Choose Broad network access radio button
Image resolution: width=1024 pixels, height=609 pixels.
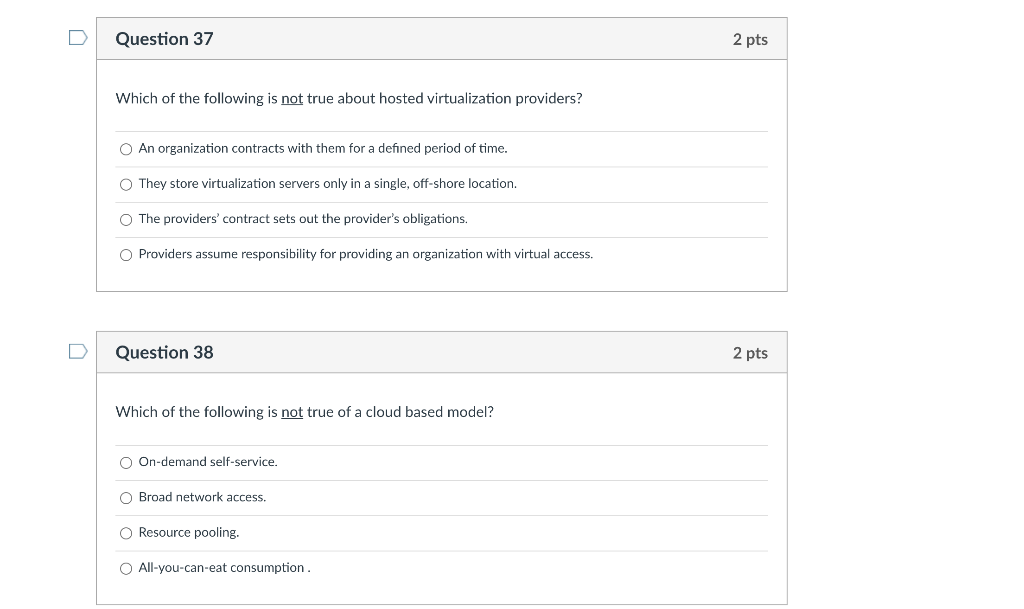pos(126,498)
